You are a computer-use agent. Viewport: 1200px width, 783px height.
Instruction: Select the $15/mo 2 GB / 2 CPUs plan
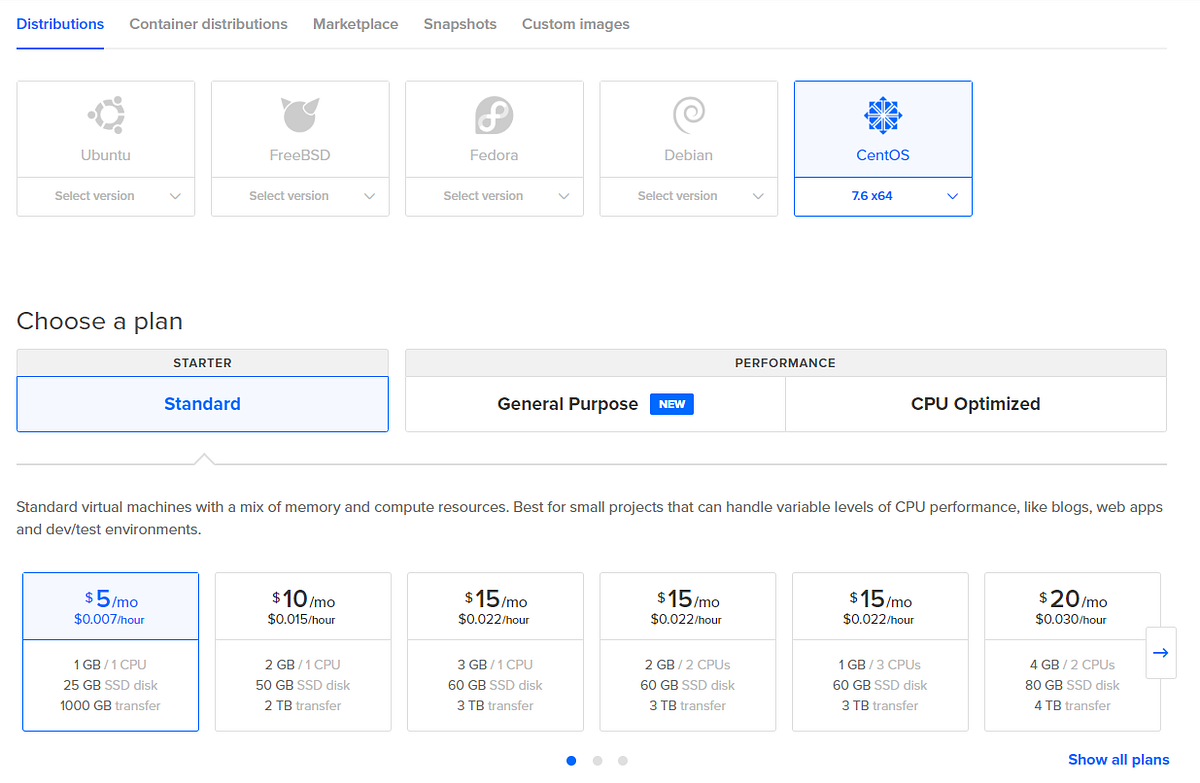(x=688, y=652)
